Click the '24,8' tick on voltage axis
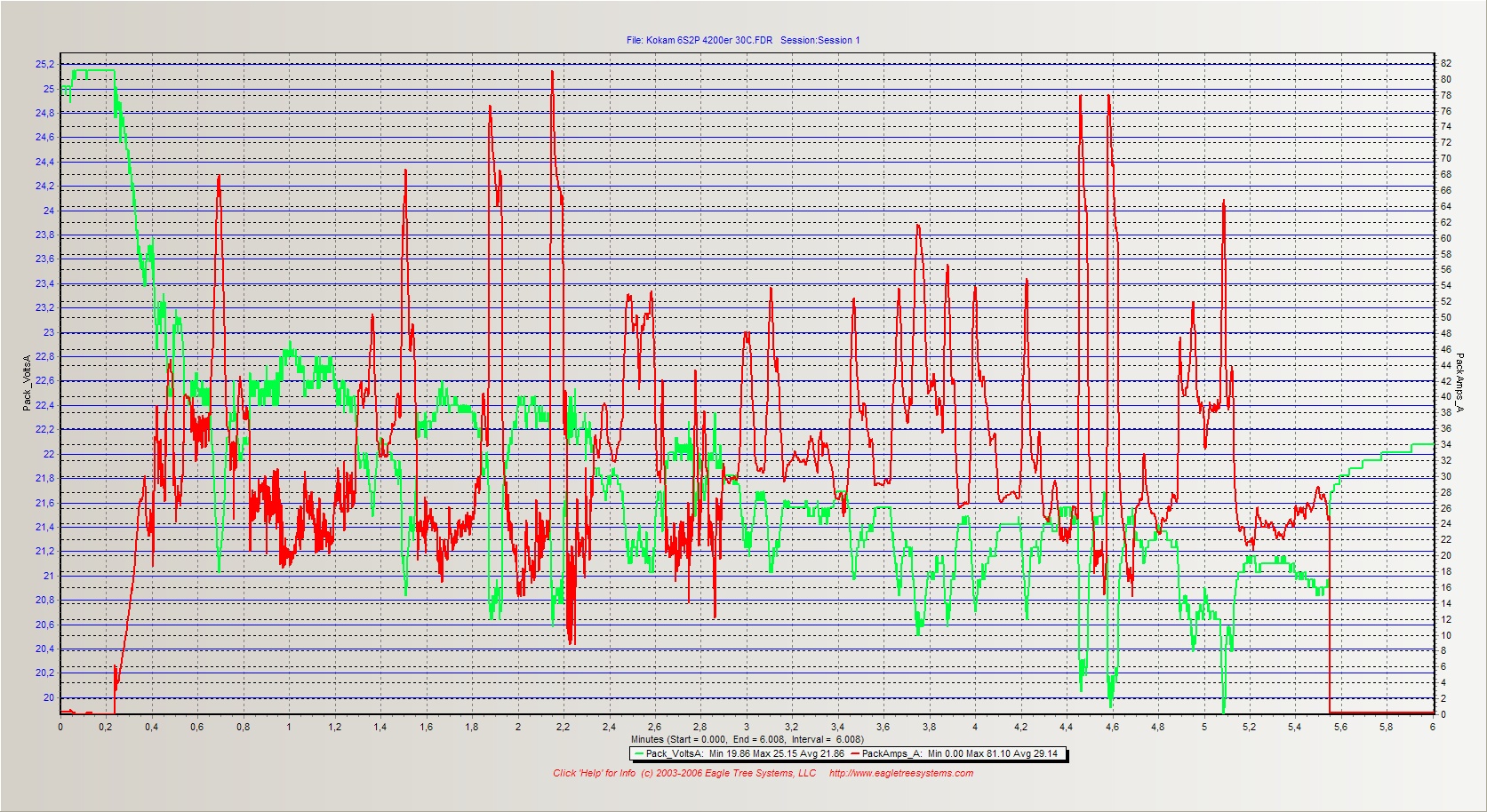 [x=44, y=113]
